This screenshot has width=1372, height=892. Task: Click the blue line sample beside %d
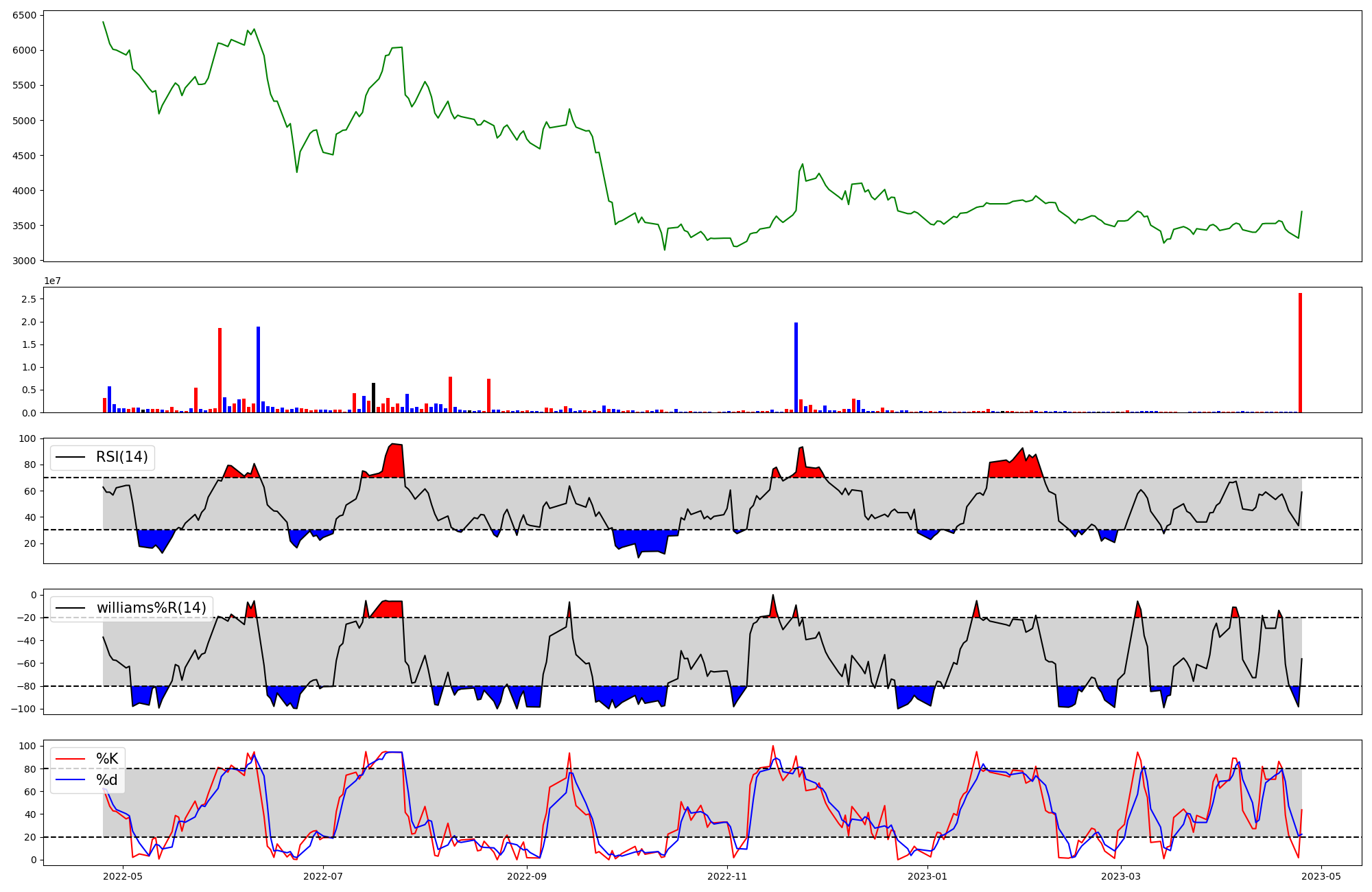pyautogui.click(x=71, y=780)
